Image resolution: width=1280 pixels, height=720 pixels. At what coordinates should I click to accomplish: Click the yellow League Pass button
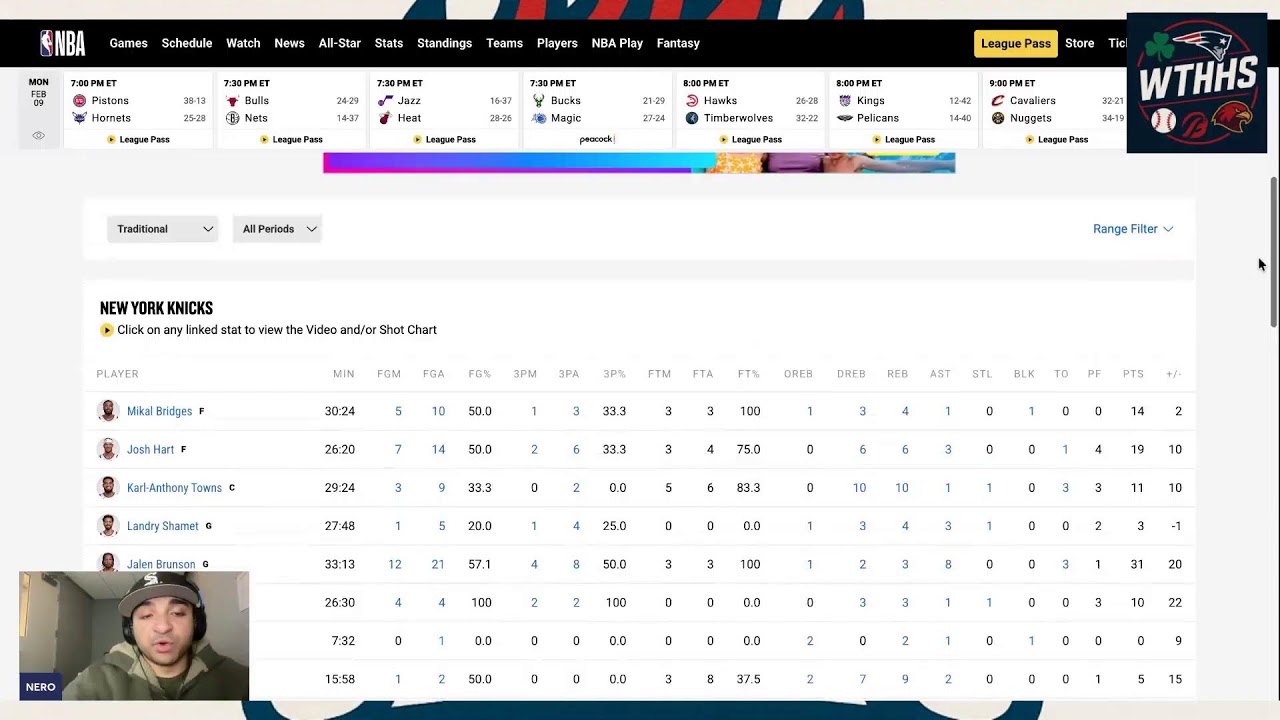(1015, 43)
